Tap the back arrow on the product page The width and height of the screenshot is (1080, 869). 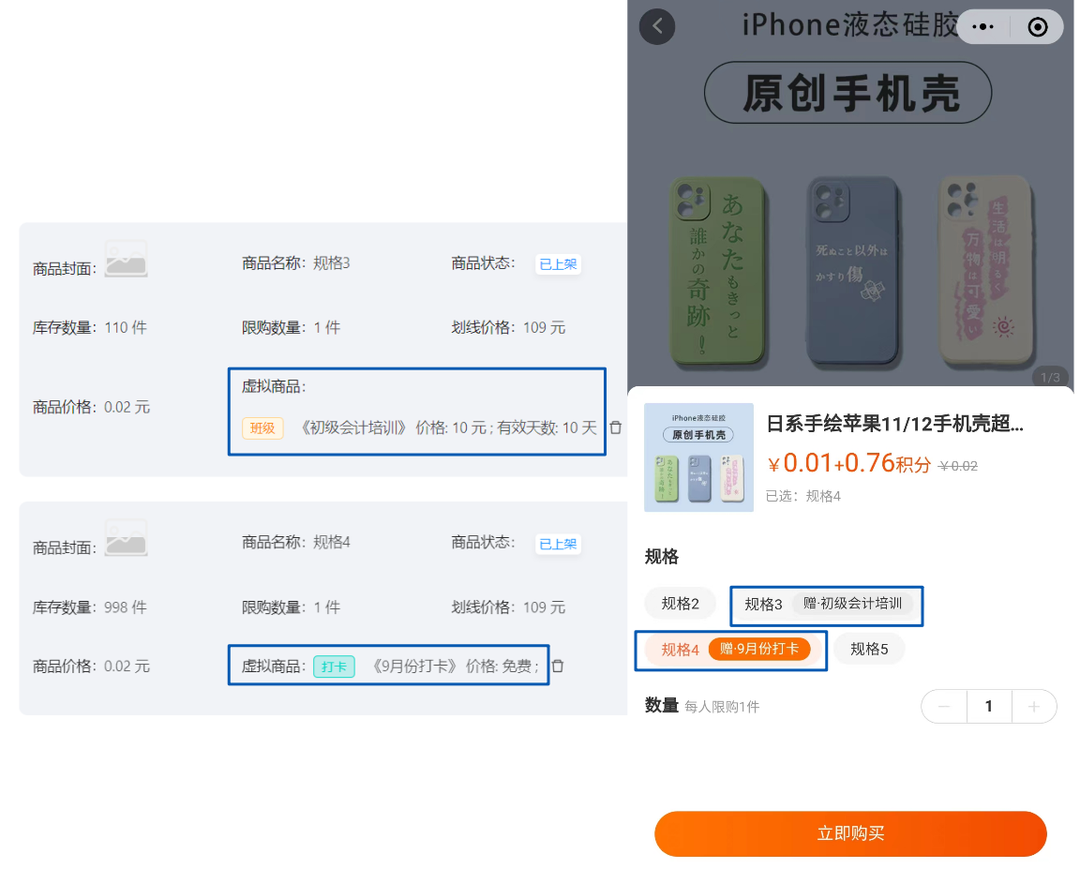click(x=657, y=27)
